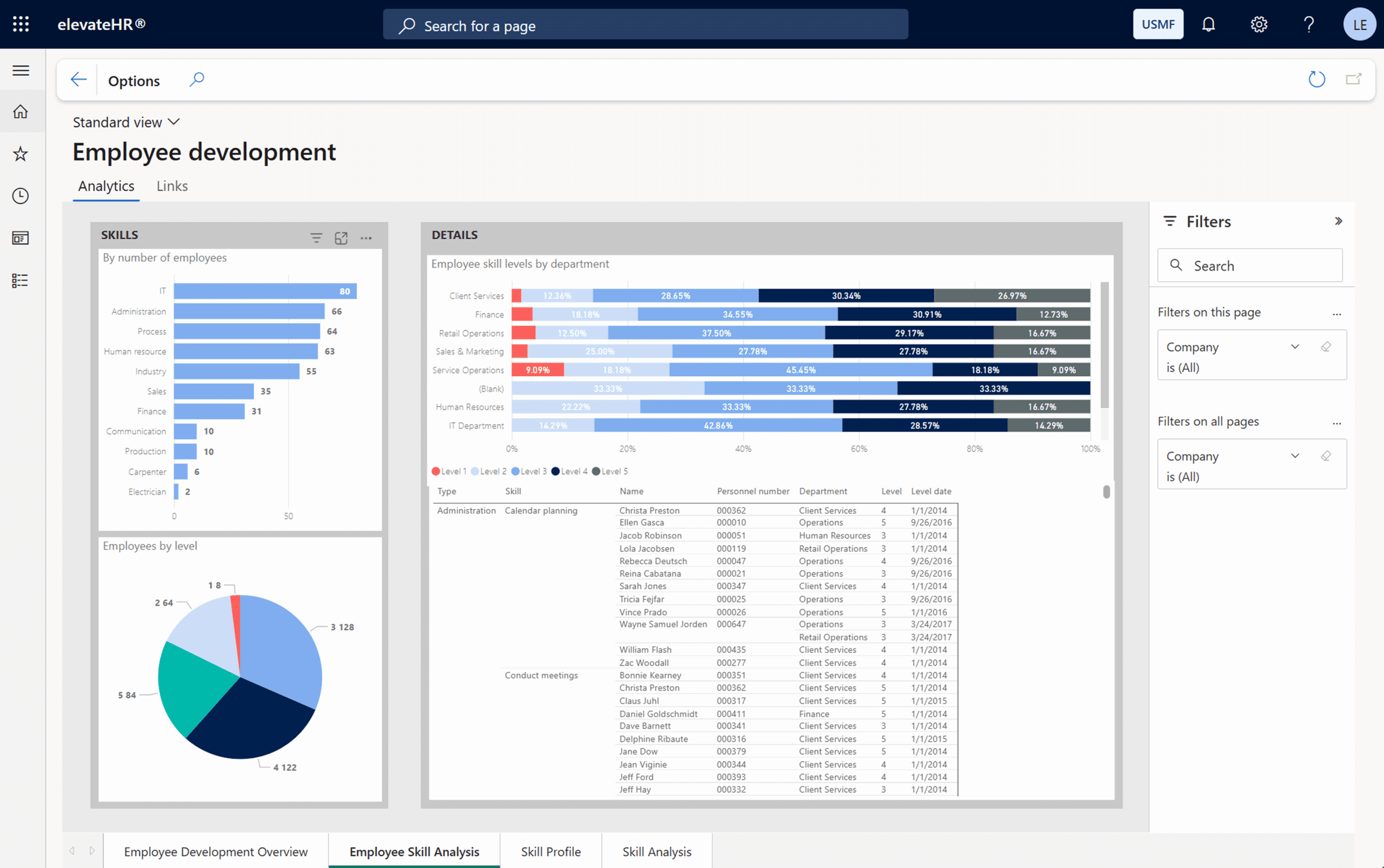Expand the left navigation hamburger menu

(x=21, y=71)
